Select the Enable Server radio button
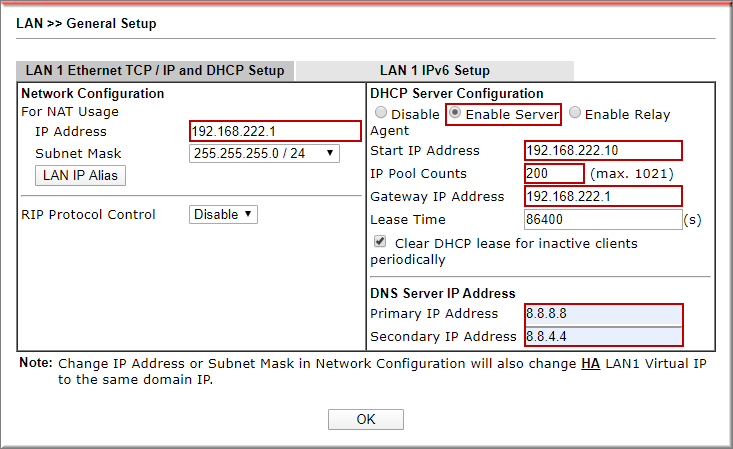Screen dimensions: 733x449 pyautogui.click(x=455, y=113)
